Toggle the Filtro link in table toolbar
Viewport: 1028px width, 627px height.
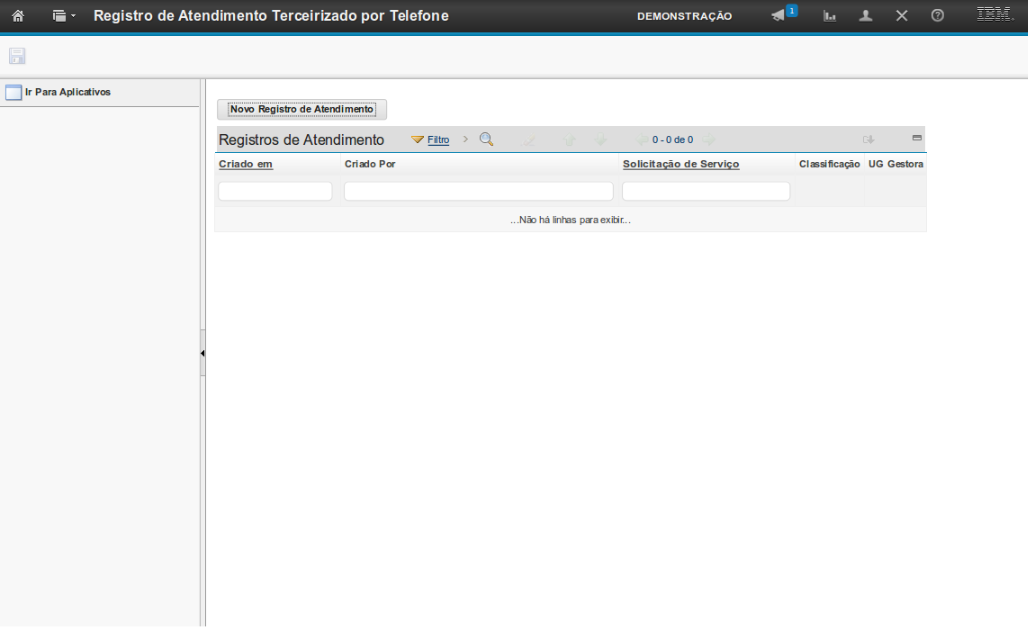pyautogui.click(x=438, y=140)
